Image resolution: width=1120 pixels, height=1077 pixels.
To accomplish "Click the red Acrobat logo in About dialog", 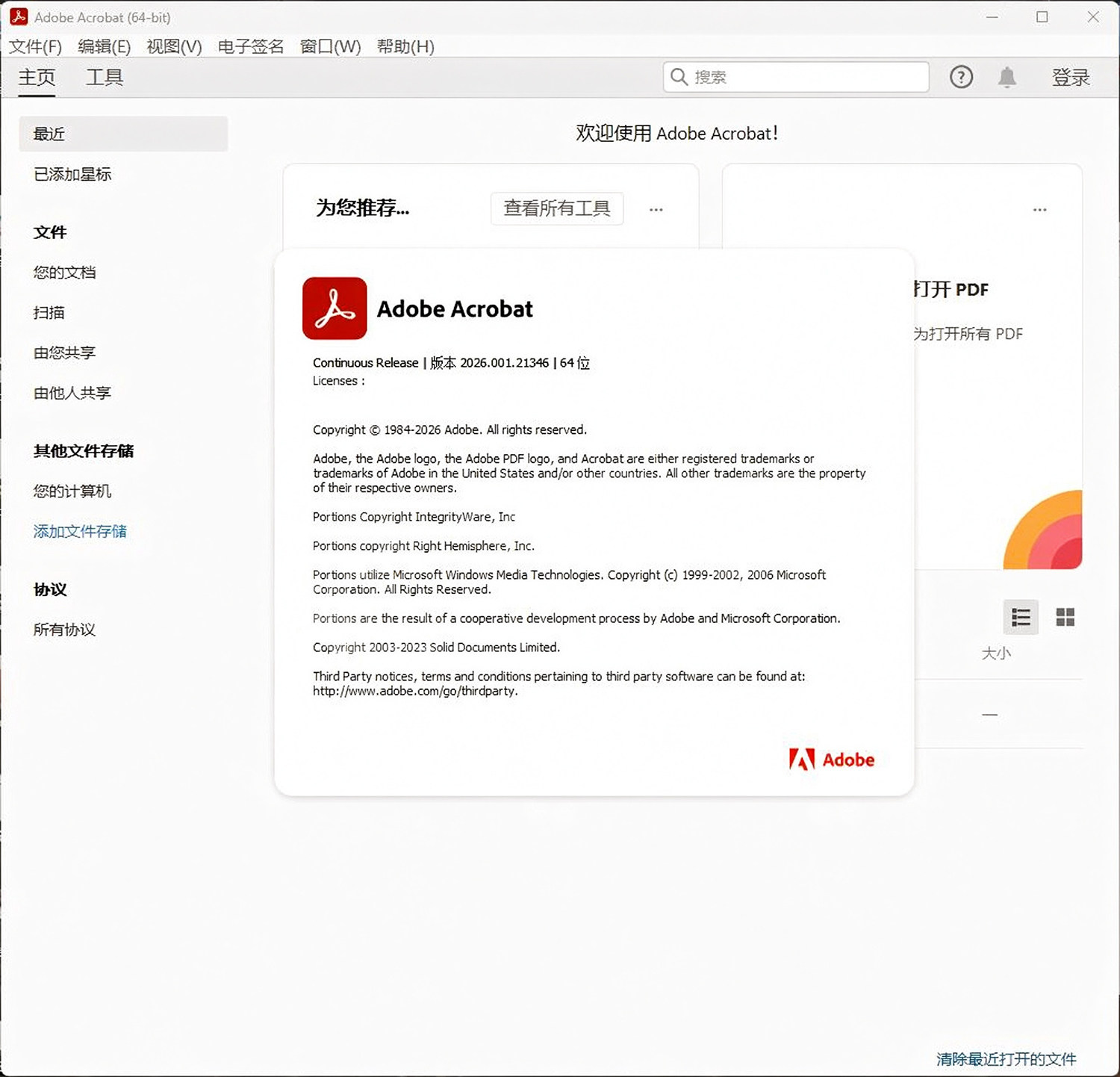I will 335,308.
